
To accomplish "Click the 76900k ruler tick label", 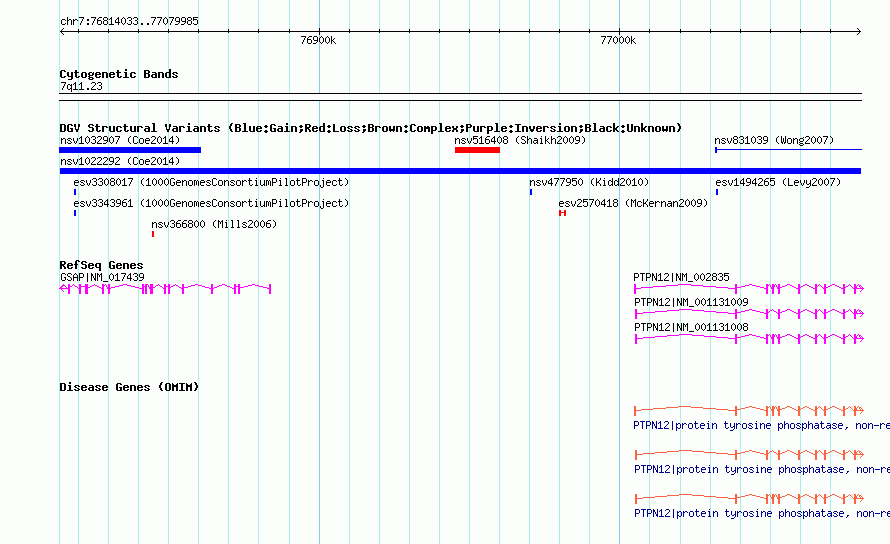I will (318, 40).
